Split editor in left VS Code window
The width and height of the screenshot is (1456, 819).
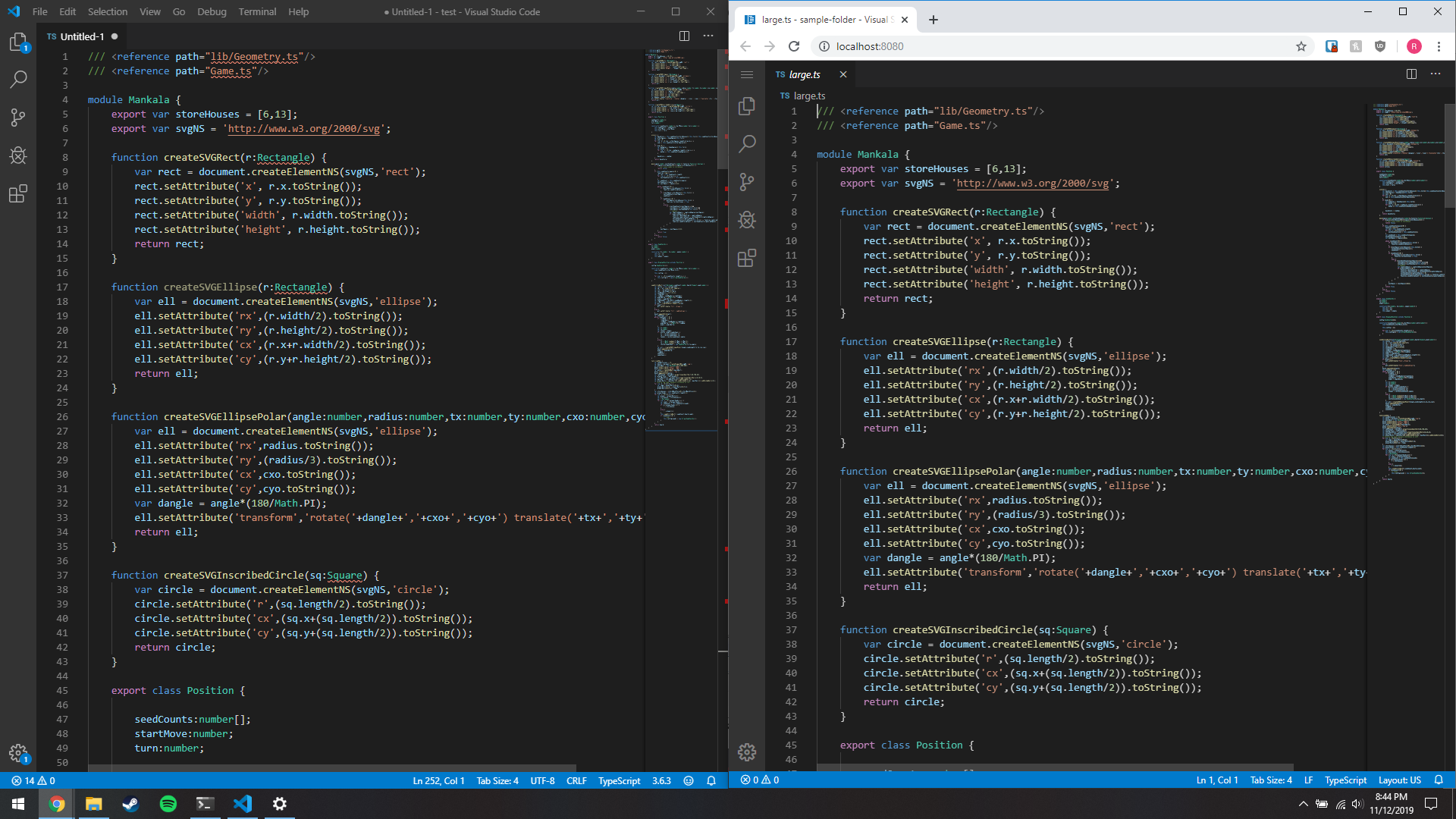[684, 36]
